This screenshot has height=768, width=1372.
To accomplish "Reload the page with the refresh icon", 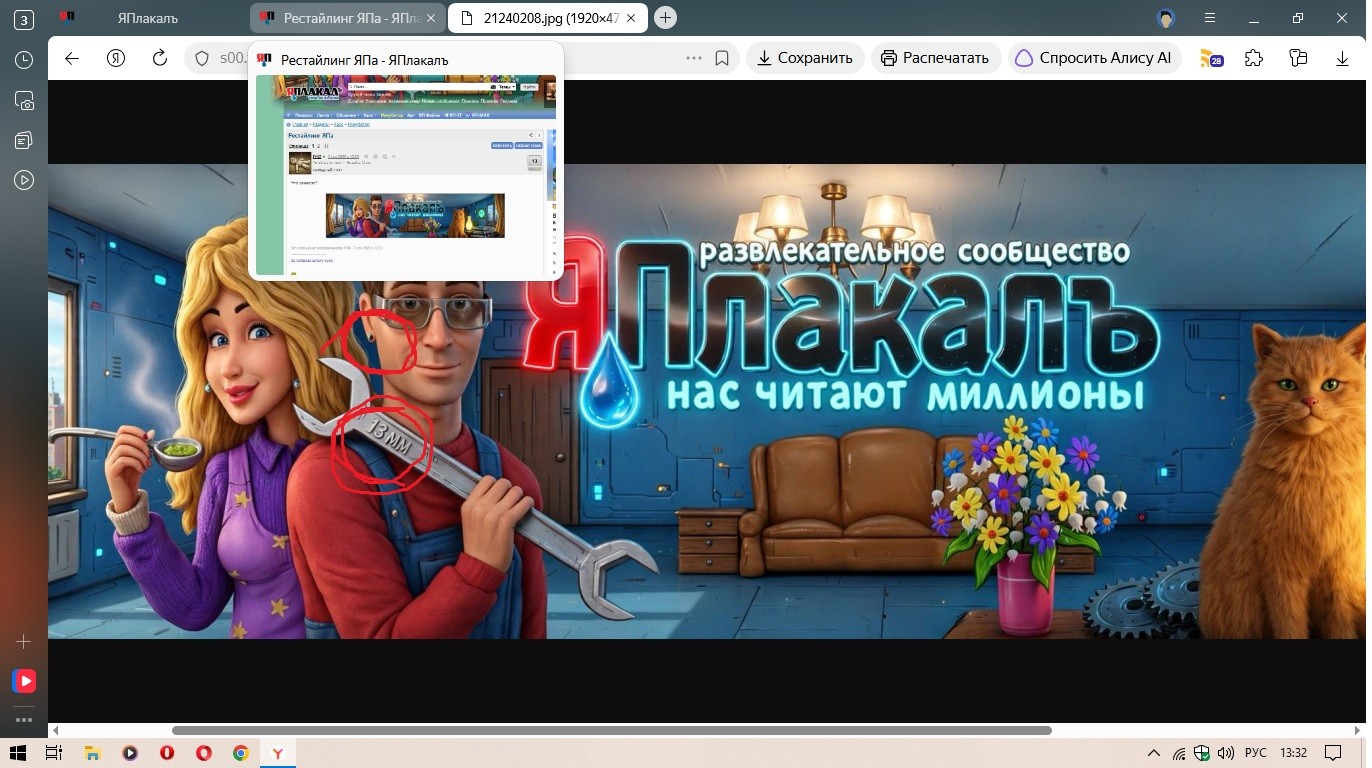I will (x=159, y=58).
